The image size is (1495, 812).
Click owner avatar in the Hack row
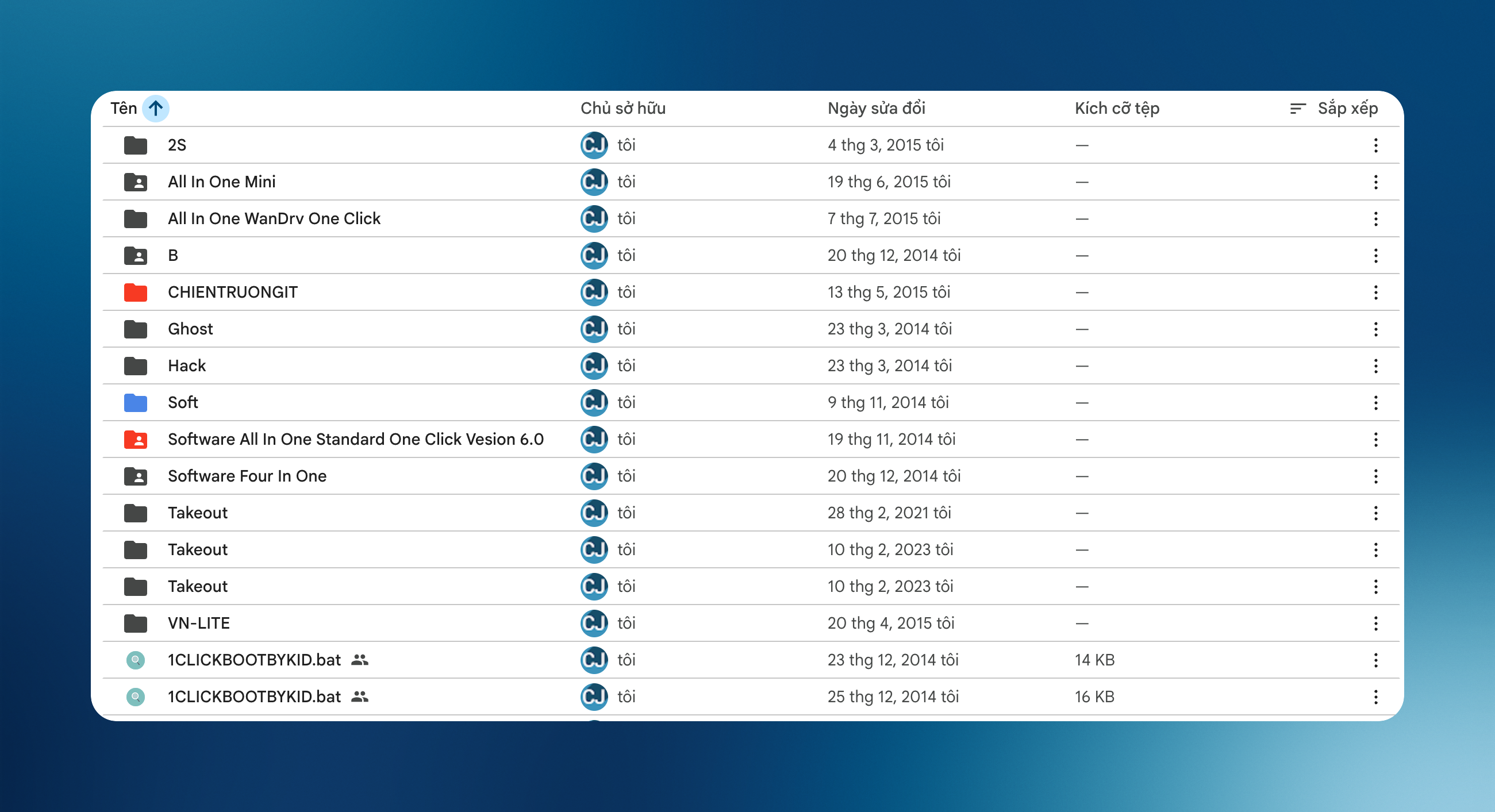594,365
